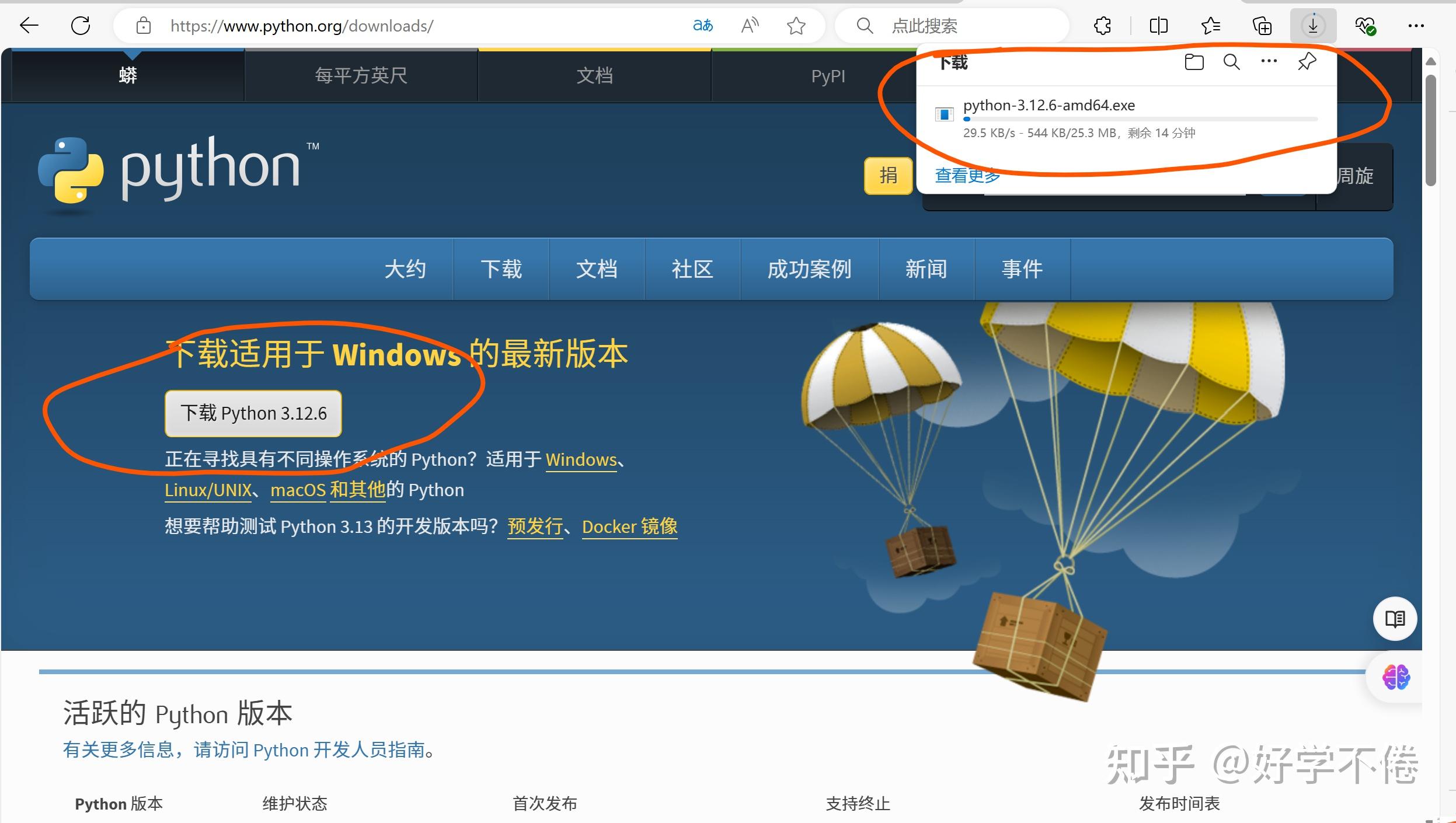This screenshot has width=1456, height=823.
Task: Click the translate page icon
Action: pyautogui.click(x=703, y=26)
